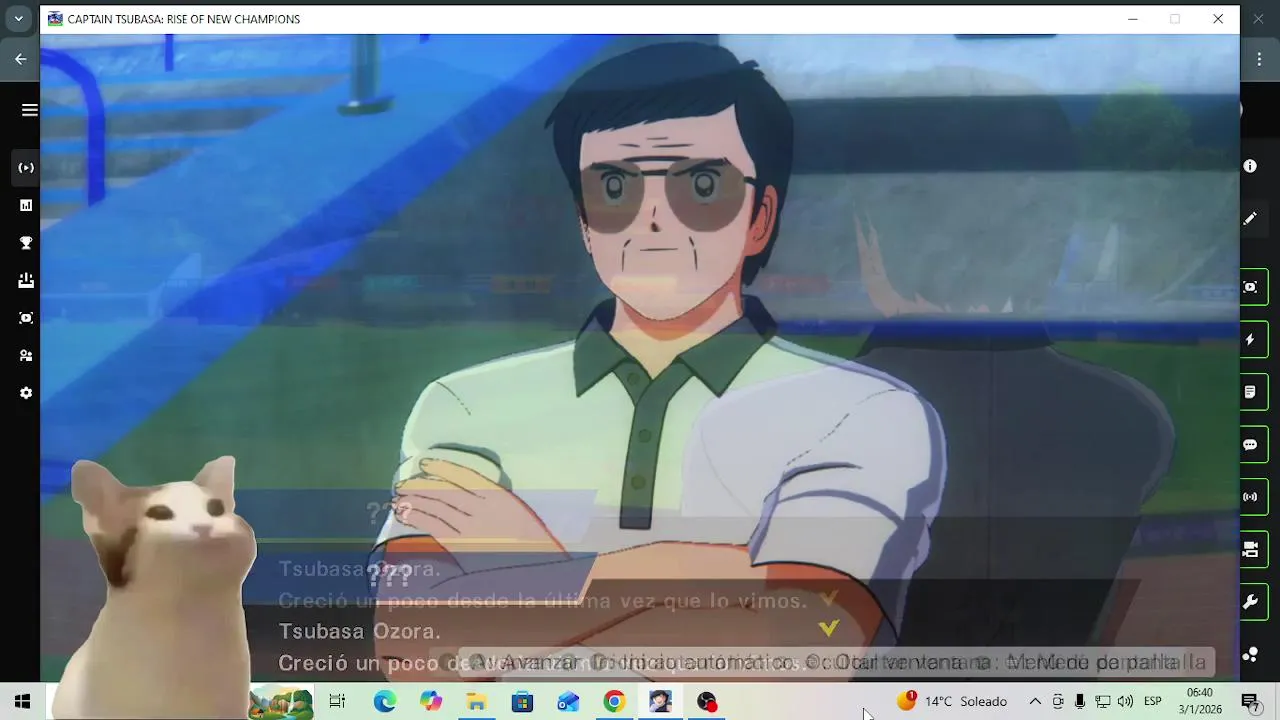Open the live stream broadcast icon in left sidebar
The image size is (1280, 720).
(x=26, y=168)
